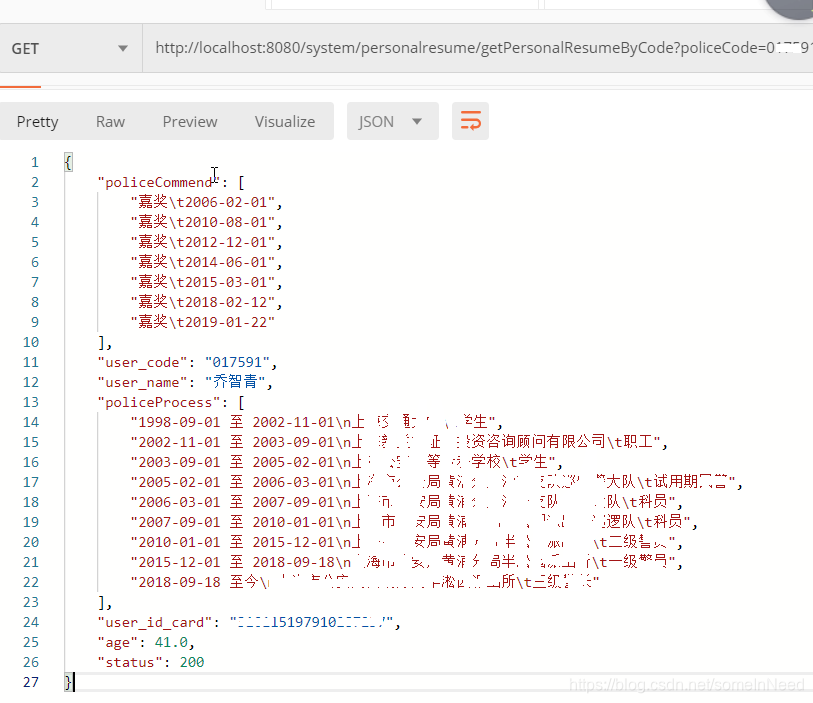The image size is (813, 703).
Task: Click the "policeProcess" key
Action: point(163,403)
